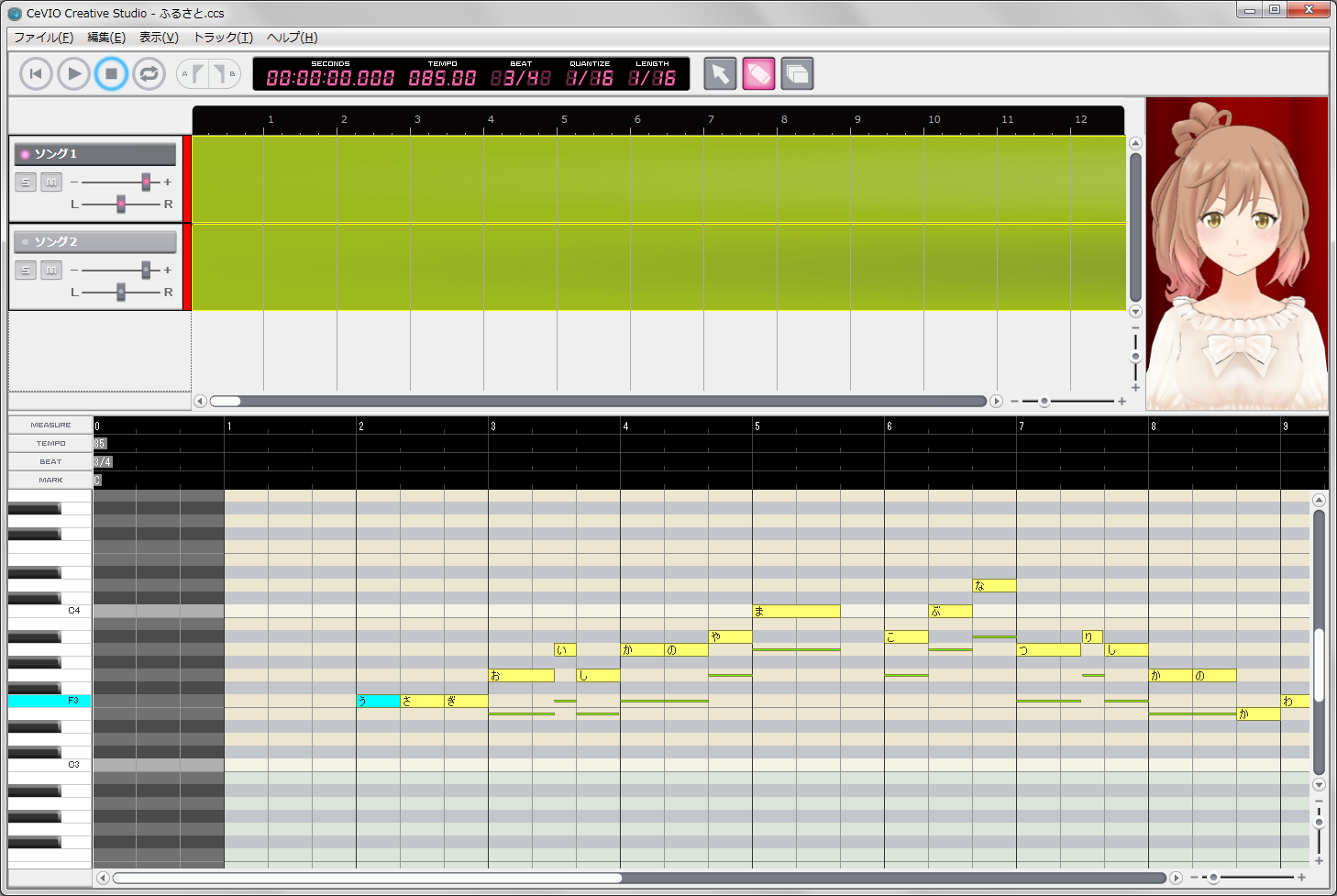Viewport: 1337px width, 896px height.
Task: Open the ヘルプ(H) menu
Action: click(292, 38)
